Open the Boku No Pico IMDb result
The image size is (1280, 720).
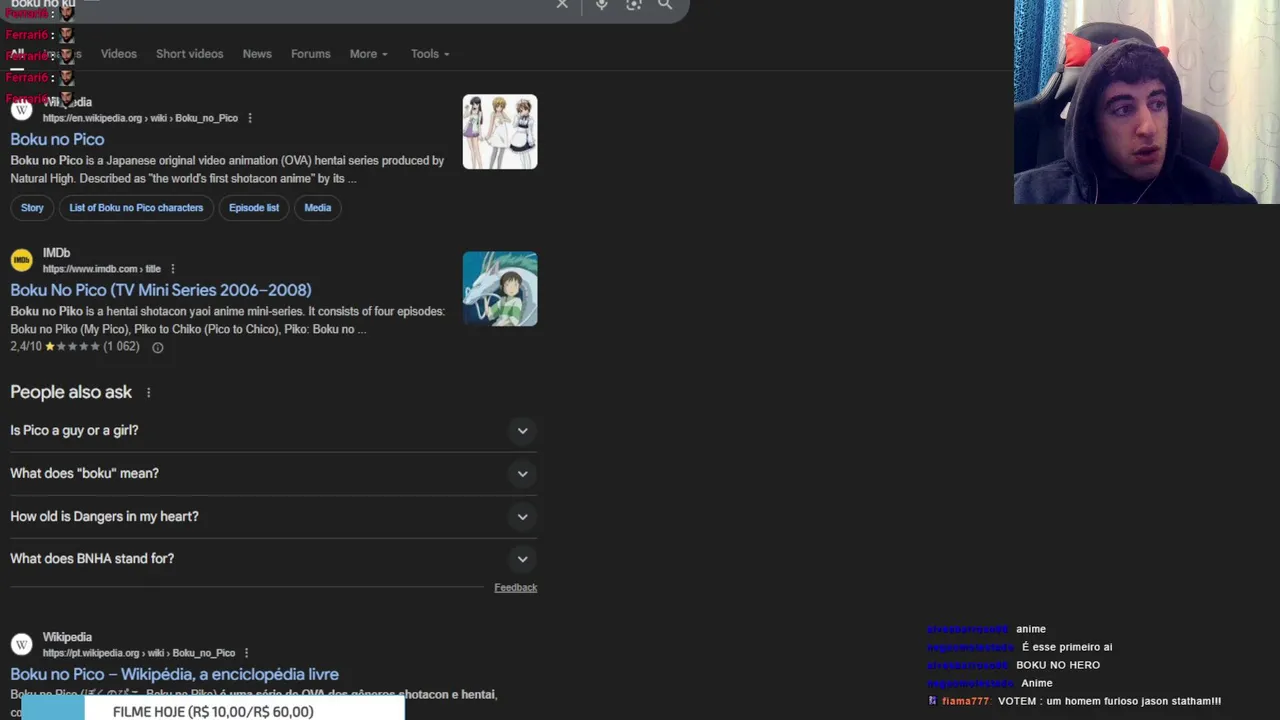(x=161, y=290)
